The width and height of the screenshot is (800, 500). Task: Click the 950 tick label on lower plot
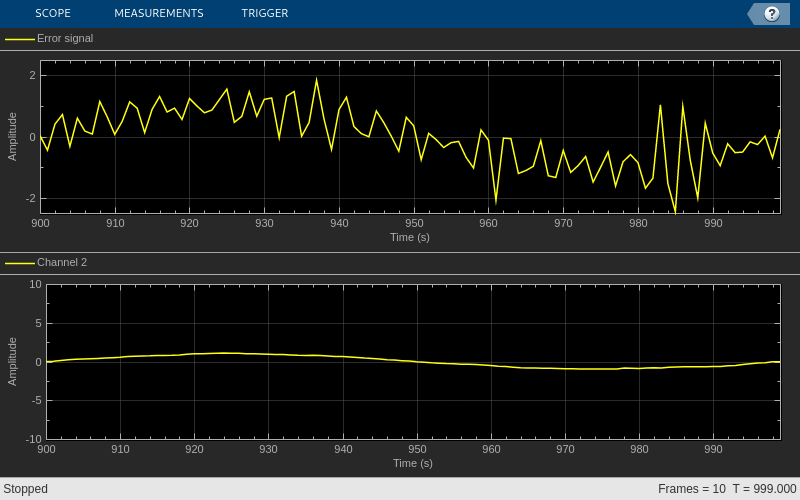tap(417, 449)
